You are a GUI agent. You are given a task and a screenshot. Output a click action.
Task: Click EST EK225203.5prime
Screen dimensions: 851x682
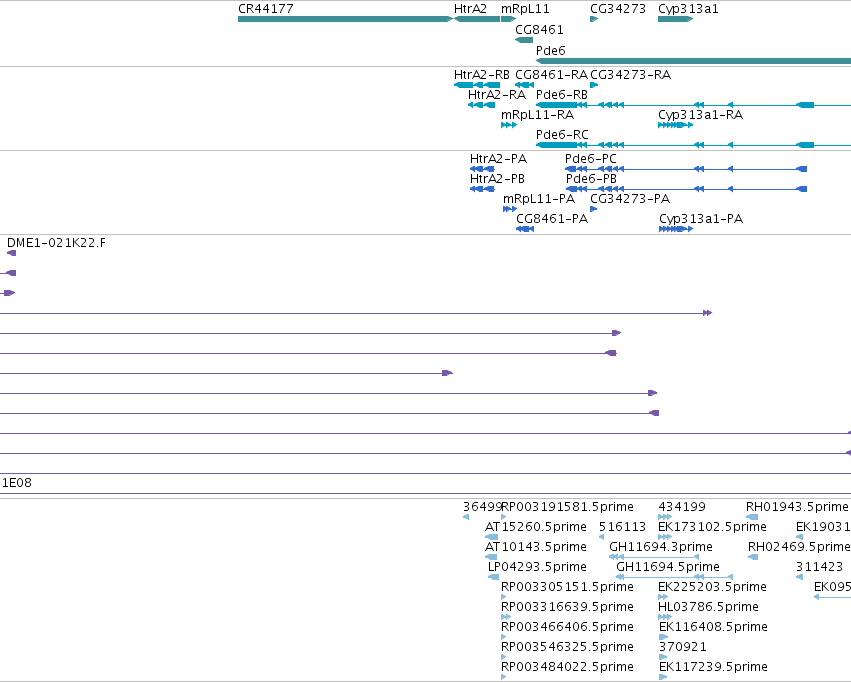(x=713, y=587)
